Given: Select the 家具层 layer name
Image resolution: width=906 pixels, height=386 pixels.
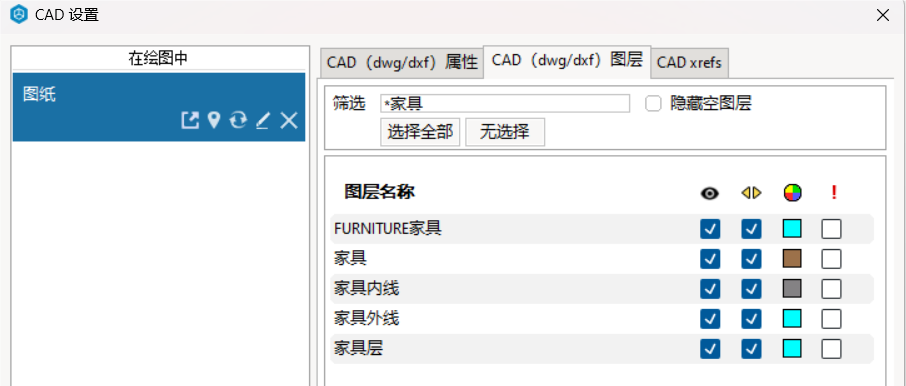Looking at the screenshot, I should tap(358, 348).
